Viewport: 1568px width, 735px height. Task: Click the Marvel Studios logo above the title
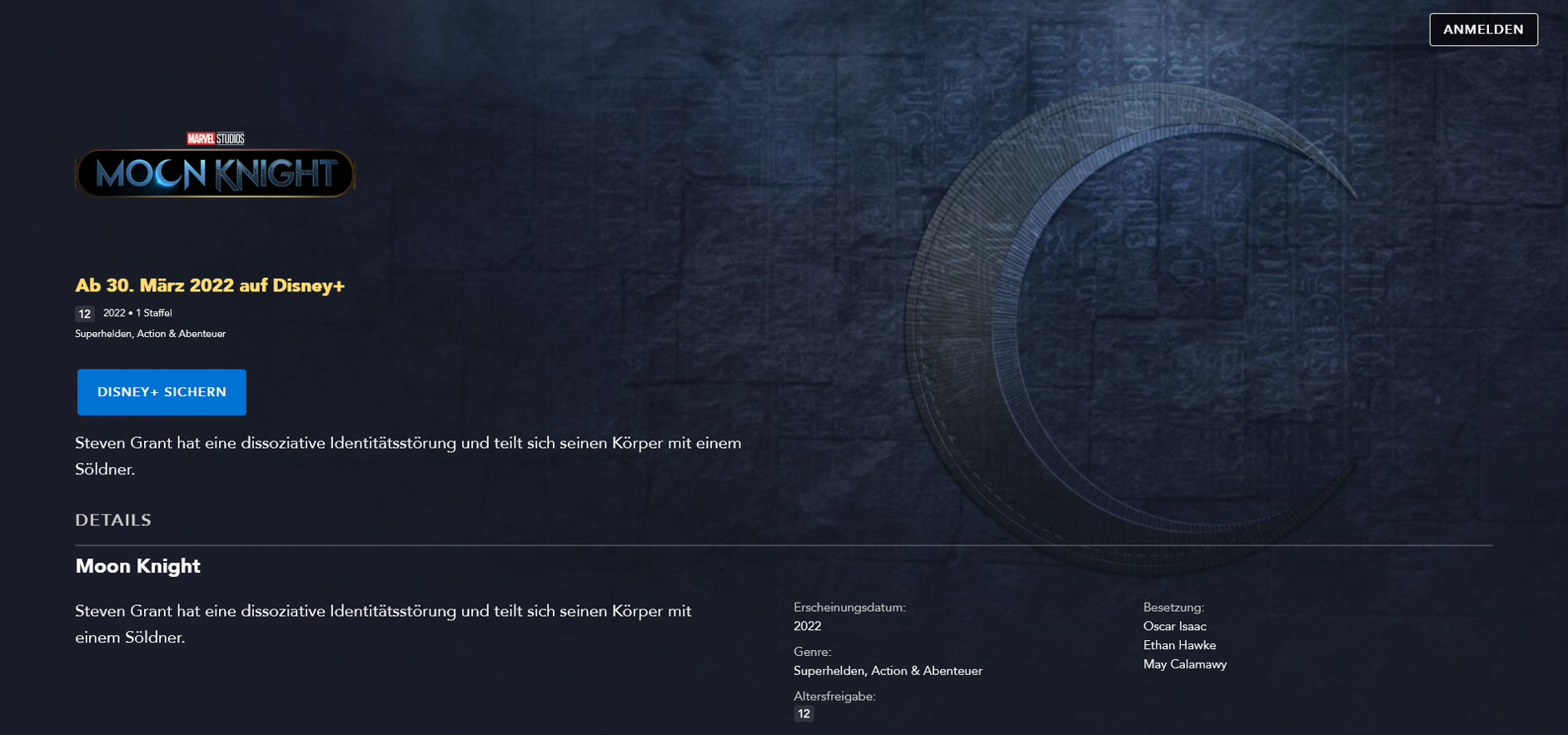point(216,138)
